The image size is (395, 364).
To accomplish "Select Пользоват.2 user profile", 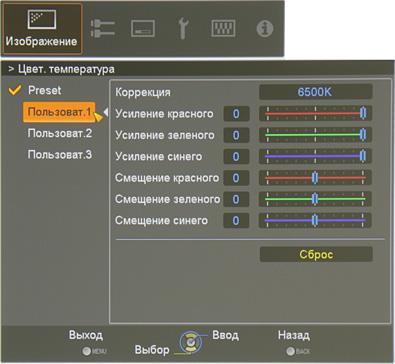I will [x=60, y=134].
